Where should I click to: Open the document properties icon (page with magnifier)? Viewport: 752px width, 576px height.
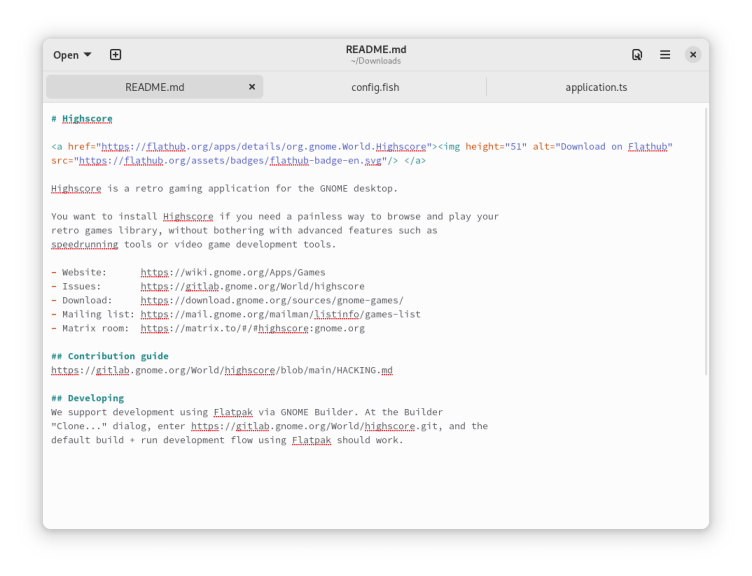coord(637,55)
